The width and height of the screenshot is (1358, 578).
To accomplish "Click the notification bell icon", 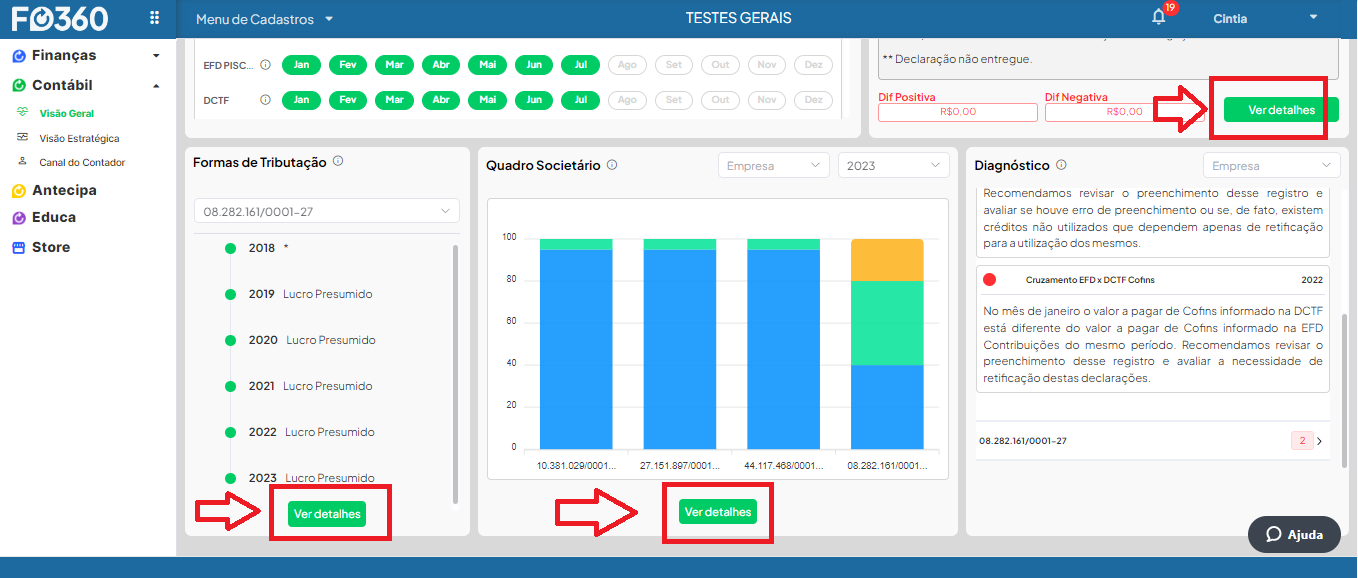I will pos(1159,17).
